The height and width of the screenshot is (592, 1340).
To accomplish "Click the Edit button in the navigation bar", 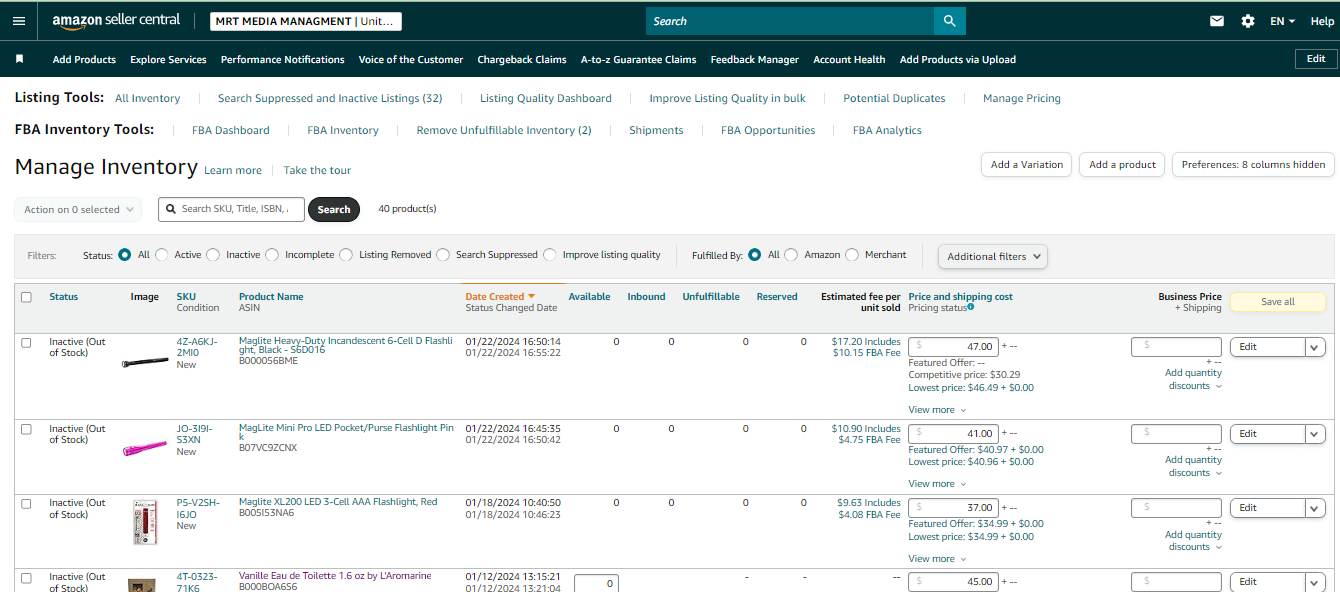I will pos(1316,59).
